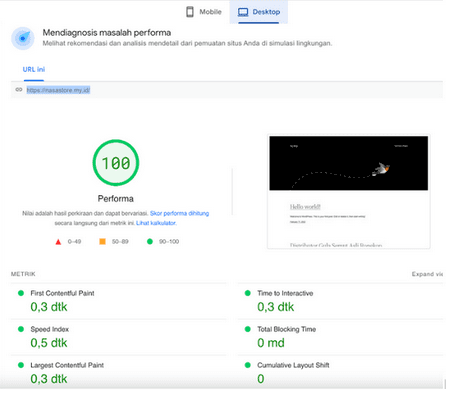Open the website screenshot thumbnail
Screen dimensions: 468x396
(x=349, y=192)
